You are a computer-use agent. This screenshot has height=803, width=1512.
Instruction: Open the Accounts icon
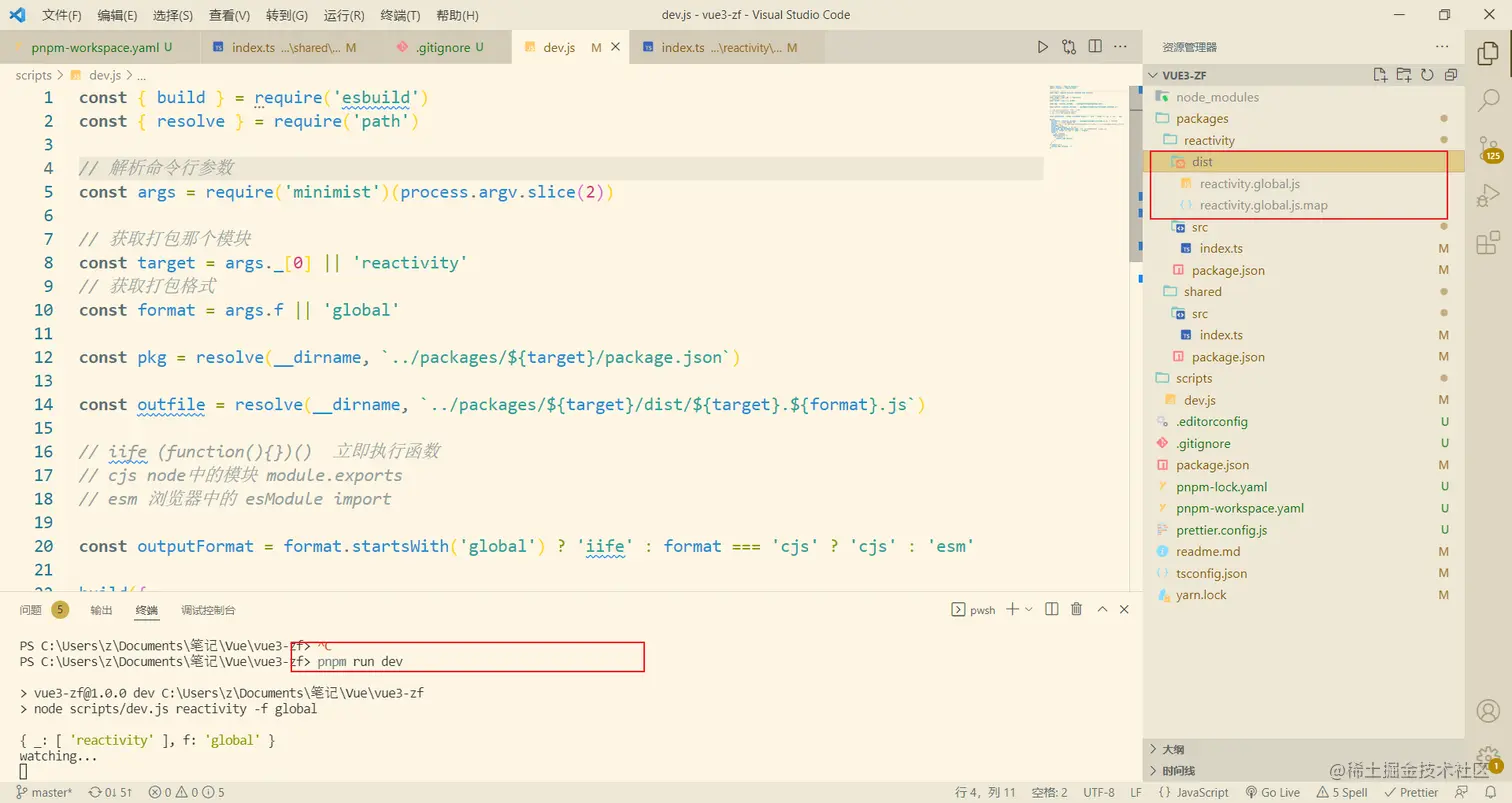pyautogui.click(x=1488, y=711)
